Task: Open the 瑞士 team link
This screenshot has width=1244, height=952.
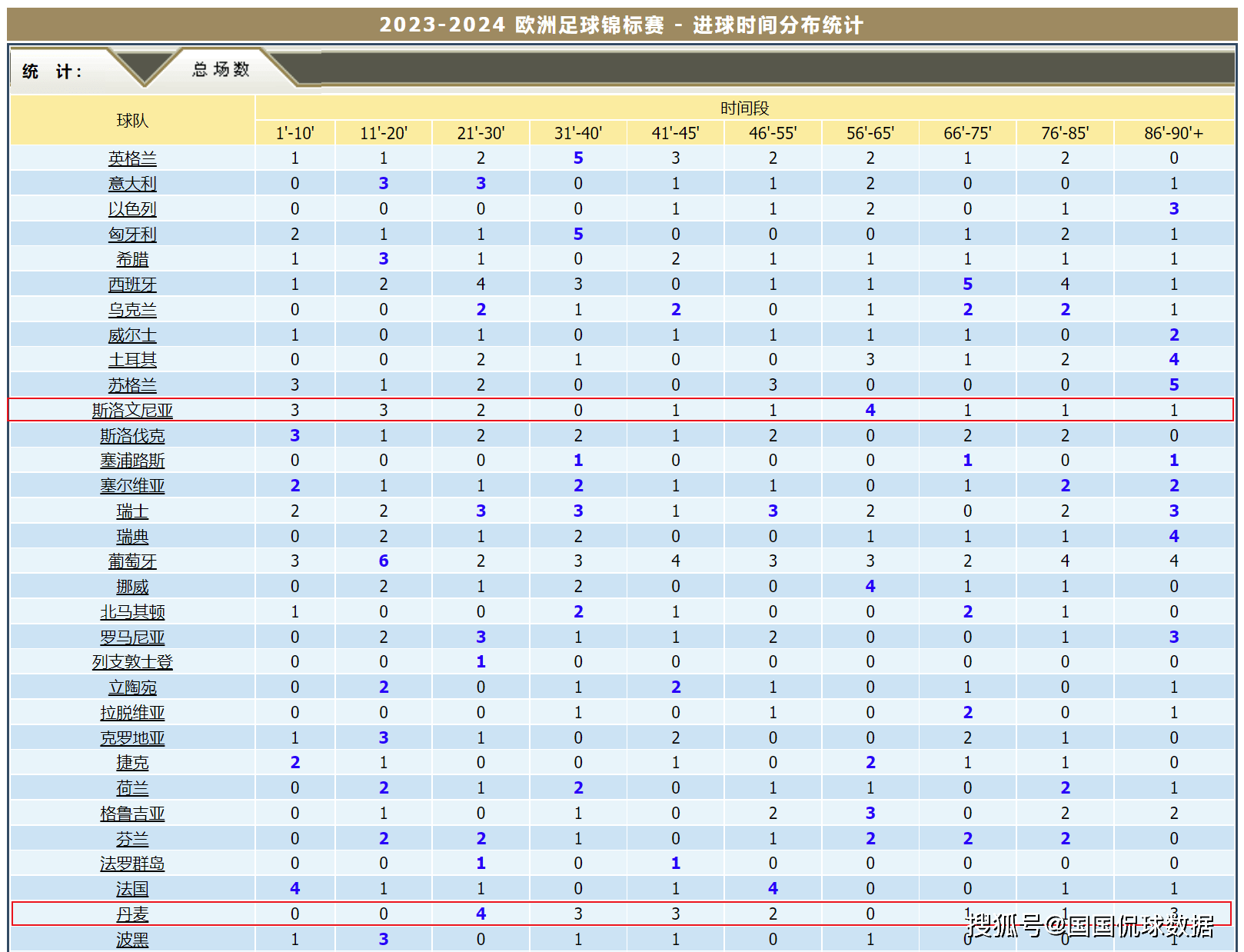Action: click(132, 511)
